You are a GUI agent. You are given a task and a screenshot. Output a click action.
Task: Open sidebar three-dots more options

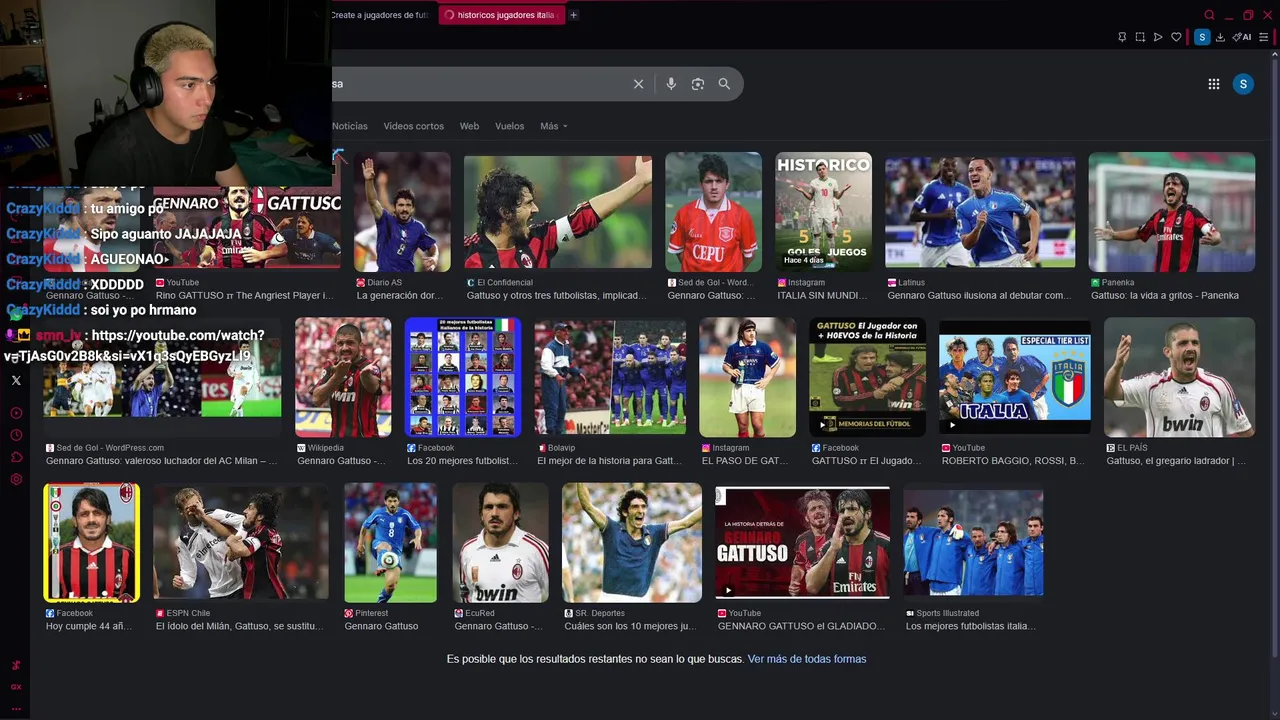[x=16, y=708]
